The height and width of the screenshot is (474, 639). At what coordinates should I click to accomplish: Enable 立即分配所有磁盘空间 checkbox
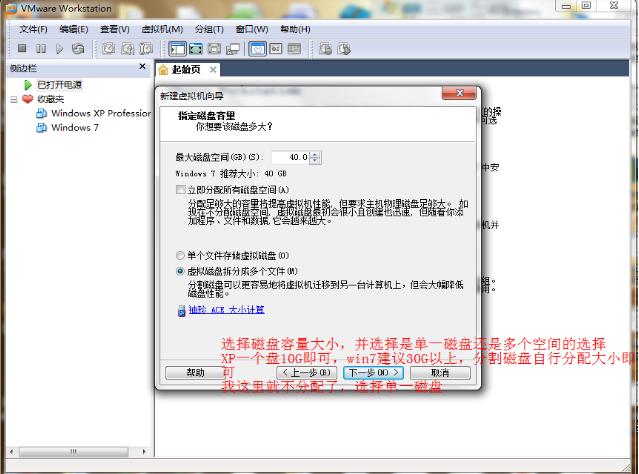point(181,190)
